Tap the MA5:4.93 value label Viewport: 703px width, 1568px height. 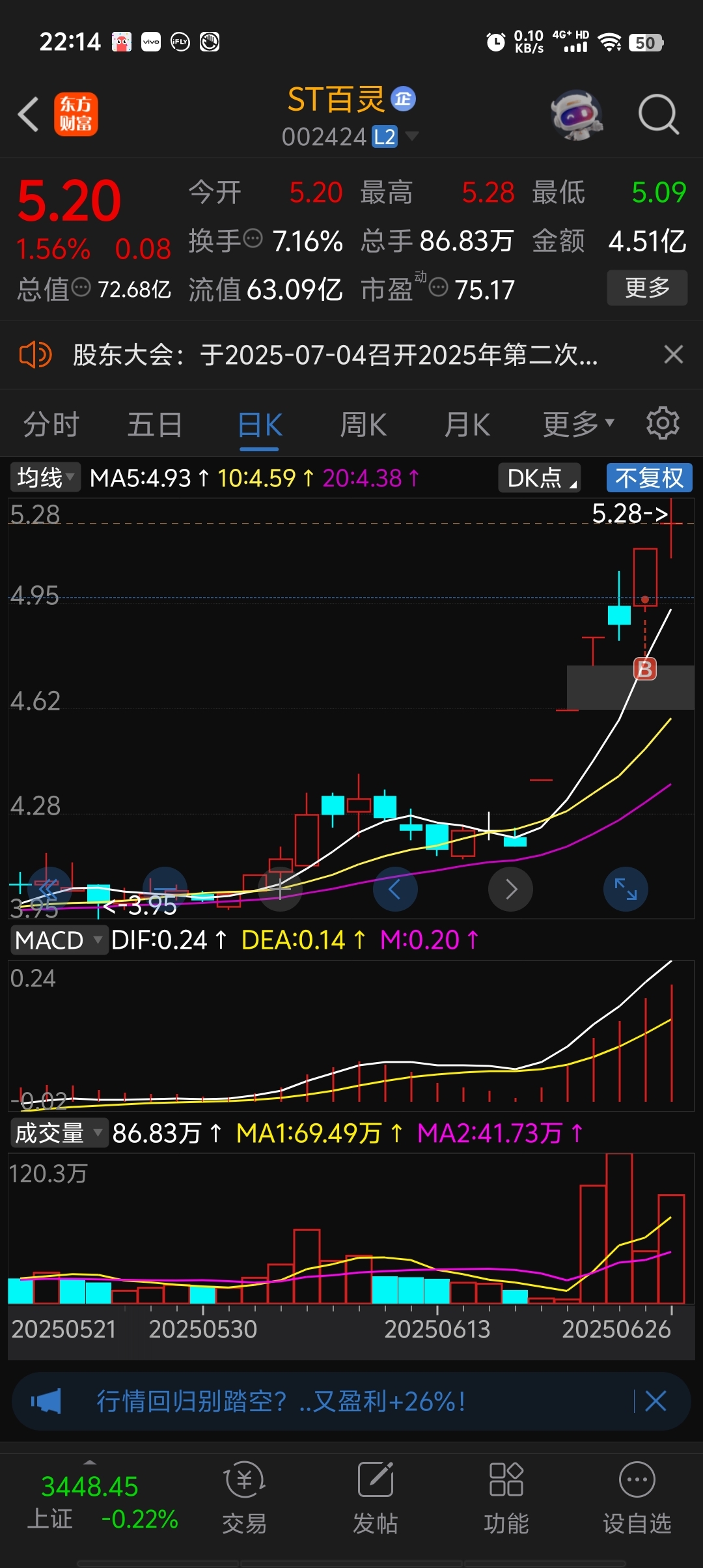tap(149, 478)
